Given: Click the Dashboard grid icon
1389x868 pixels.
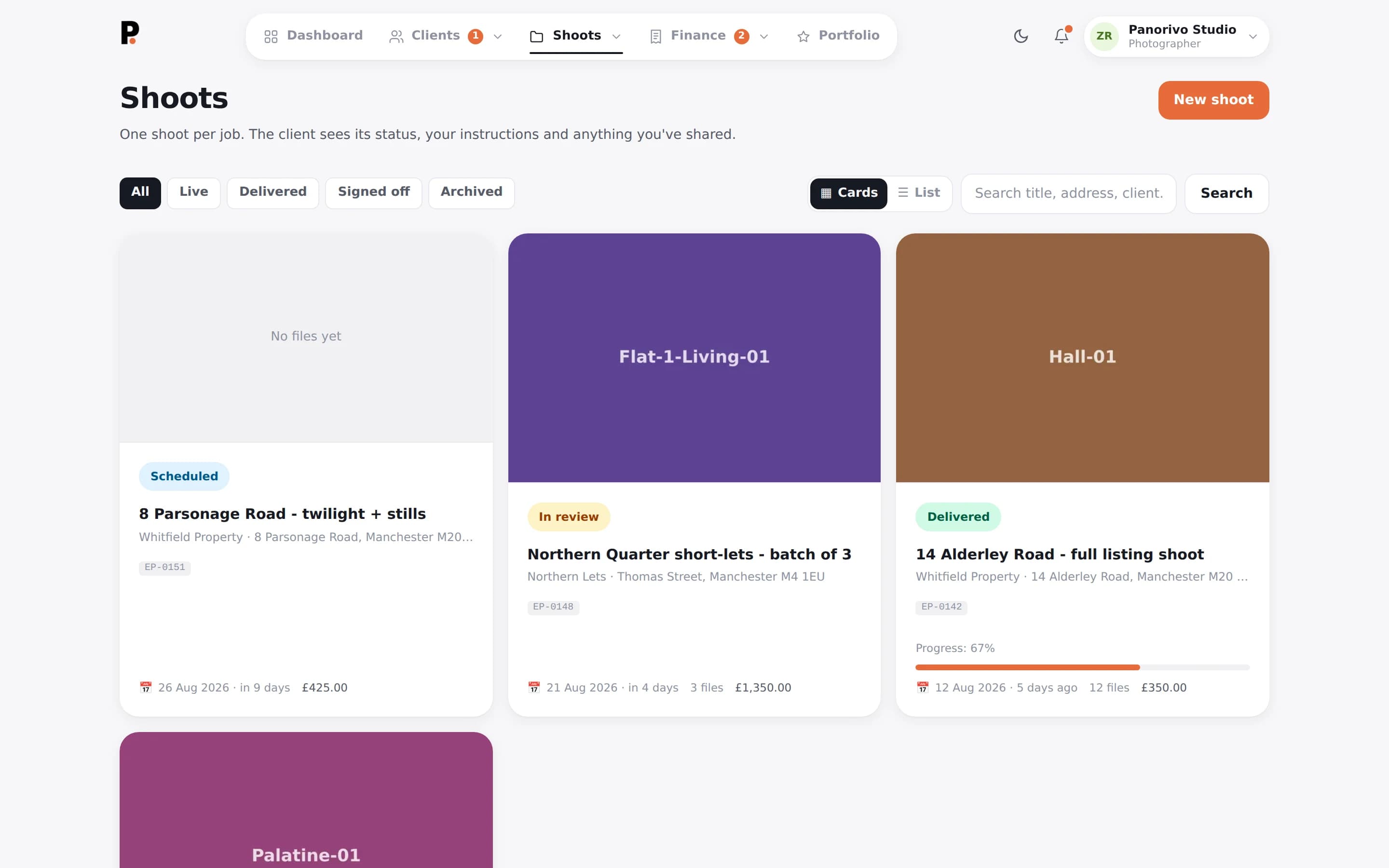Looking at the screenshot, I should (271, 37).
